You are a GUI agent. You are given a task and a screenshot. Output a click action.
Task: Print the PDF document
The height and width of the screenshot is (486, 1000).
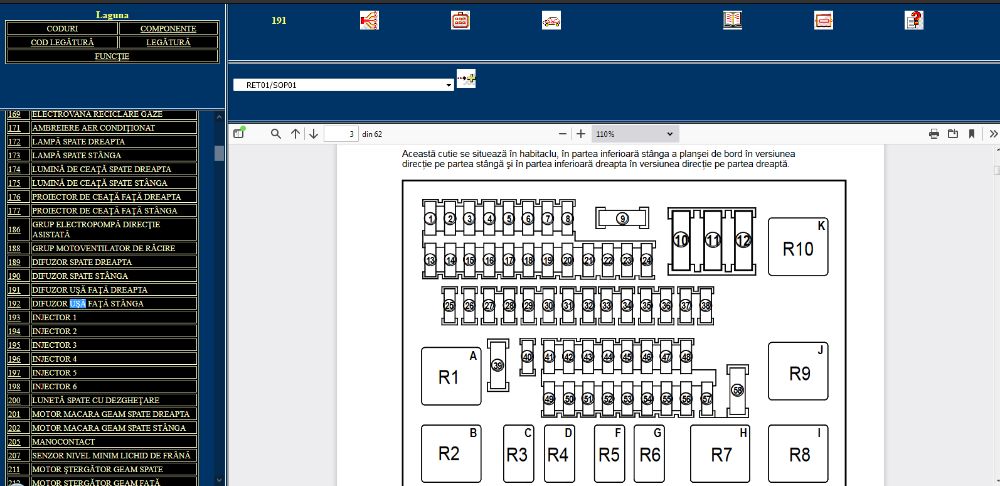click(x=934, y=134)
